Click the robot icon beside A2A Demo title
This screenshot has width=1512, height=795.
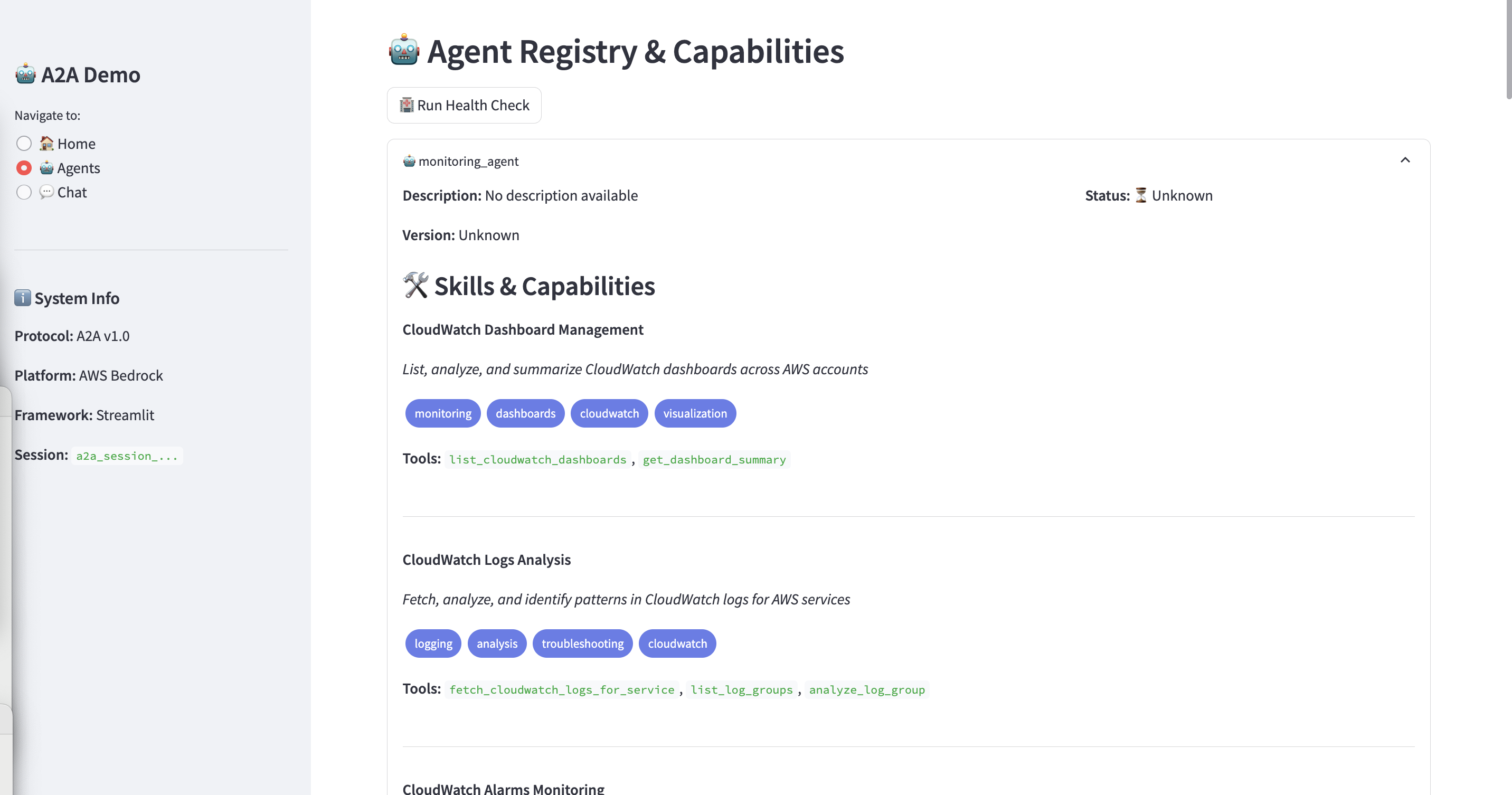click(26, 74)
